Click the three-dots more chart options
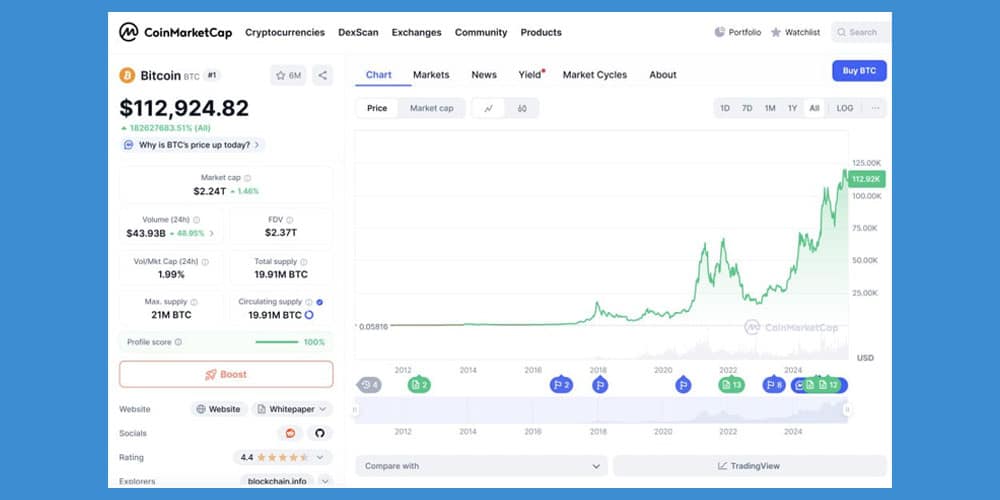1000x500 pixels. coord(876,108)
